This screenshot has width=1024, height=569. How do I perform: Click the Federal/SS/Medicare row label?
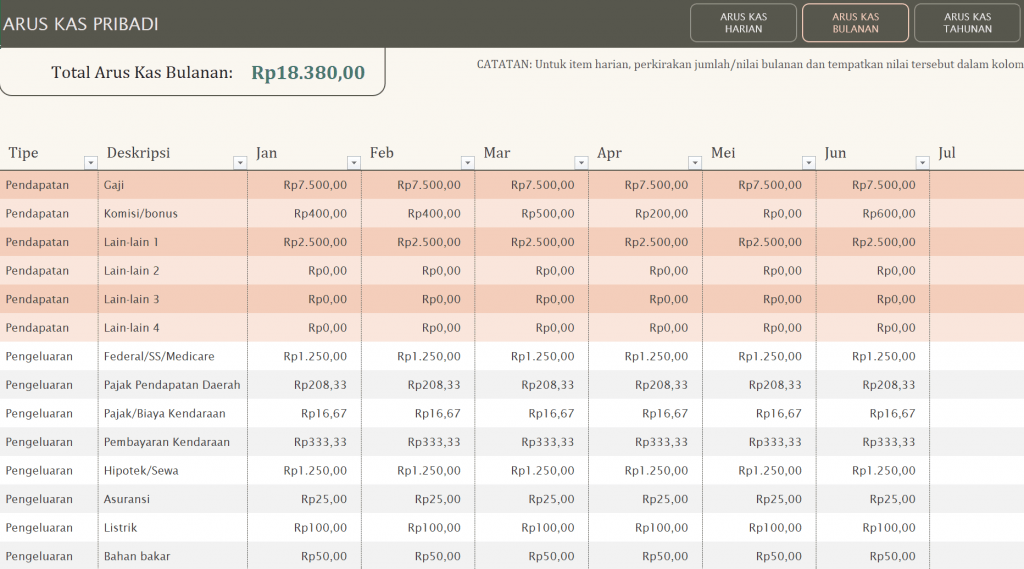[172, 356]
